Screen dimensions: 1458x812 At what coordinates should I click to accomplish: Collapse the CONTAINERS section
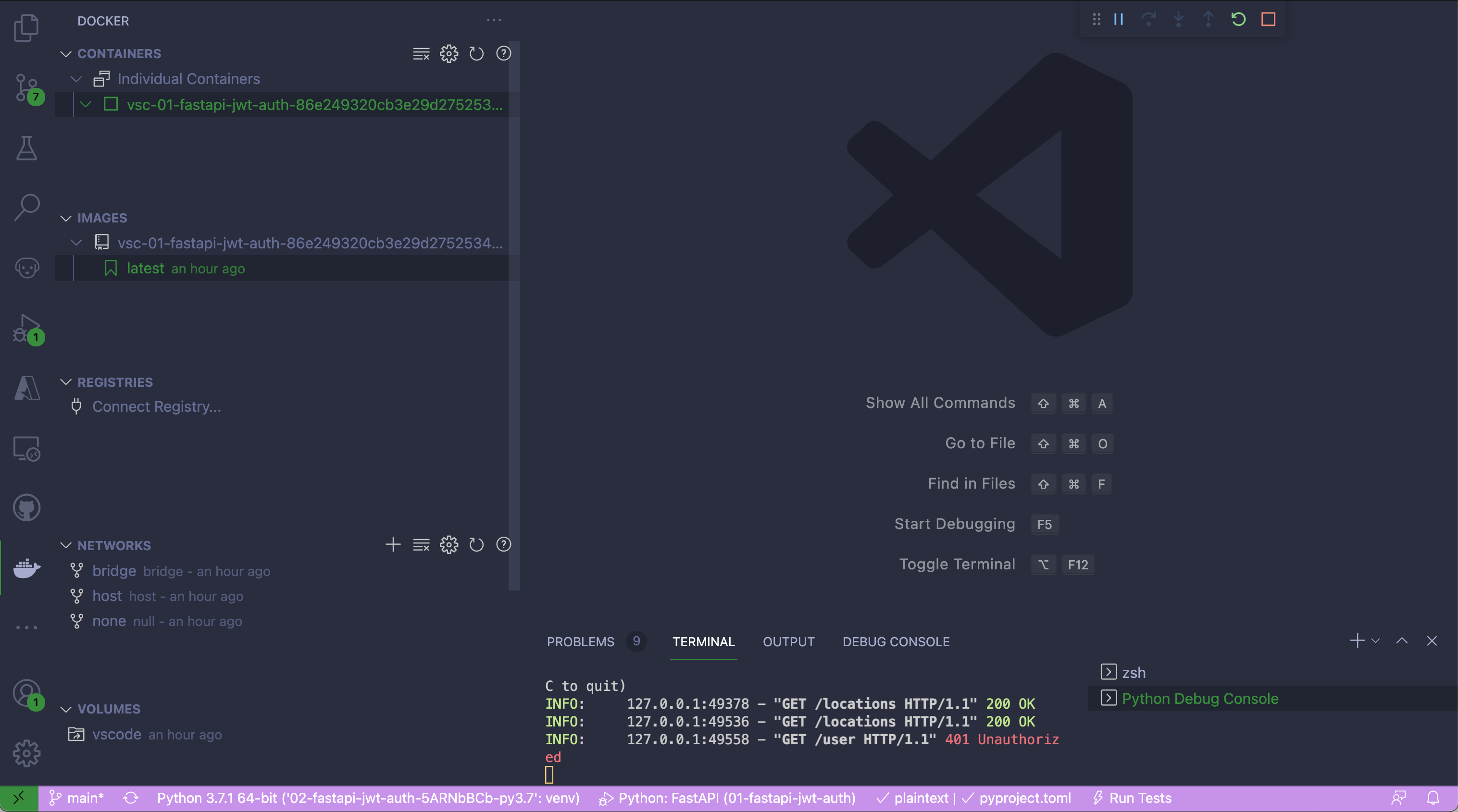tap(66, 54)
